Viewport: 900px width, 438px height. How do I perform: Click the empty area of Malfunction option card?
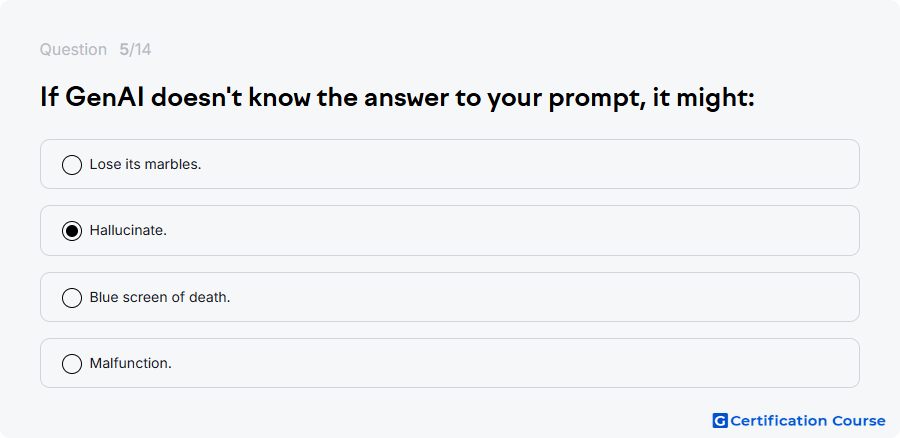pyautogui.click(x=517, y=363)
